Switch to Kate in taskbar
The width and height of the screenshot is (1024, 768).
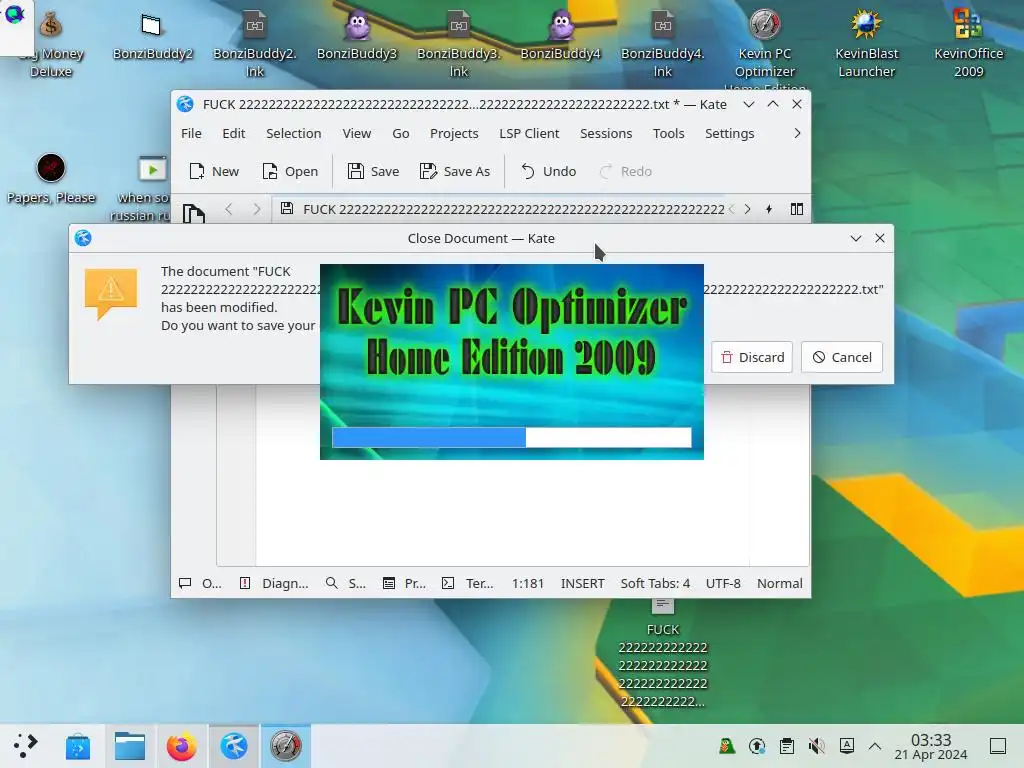click(x=234, y=746)
